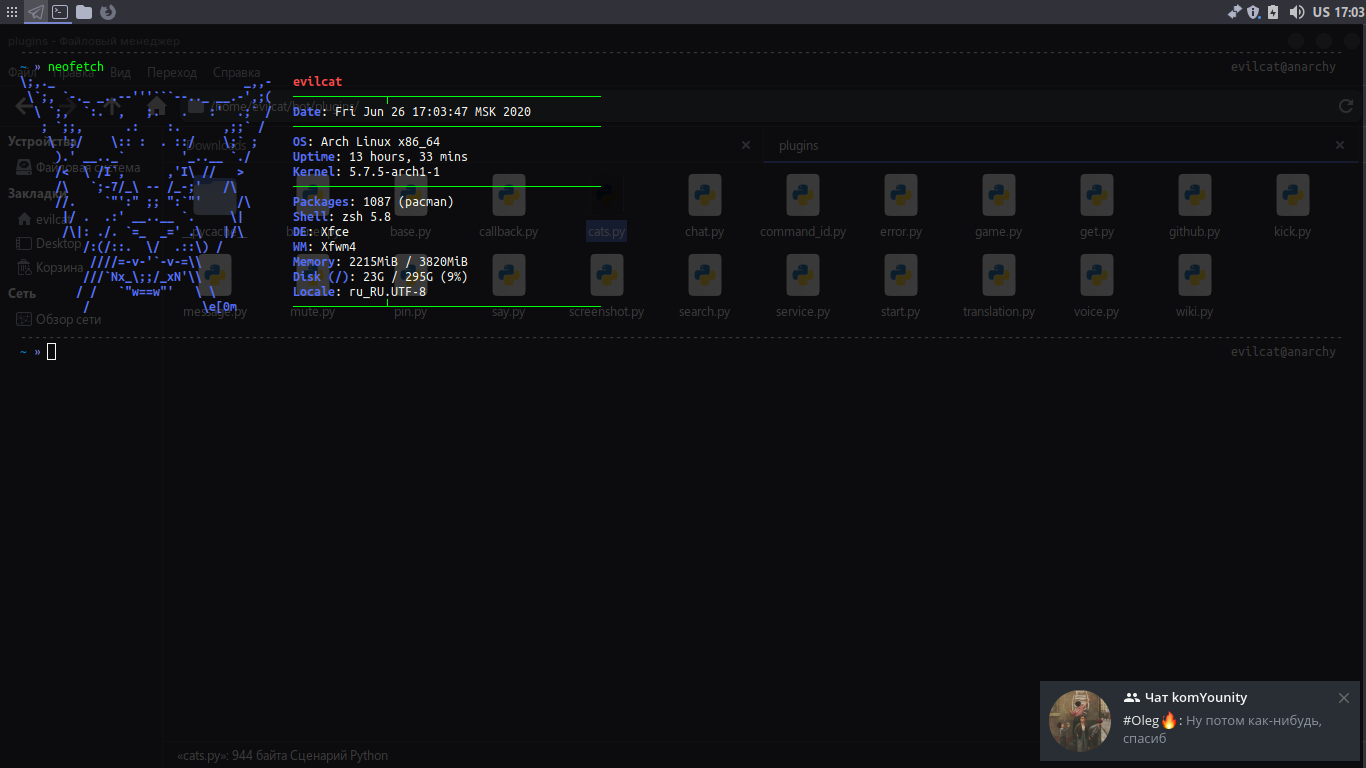
Task: Open the Правка menu in file manager
Action: pyautogui.click(x=73, y=72)
